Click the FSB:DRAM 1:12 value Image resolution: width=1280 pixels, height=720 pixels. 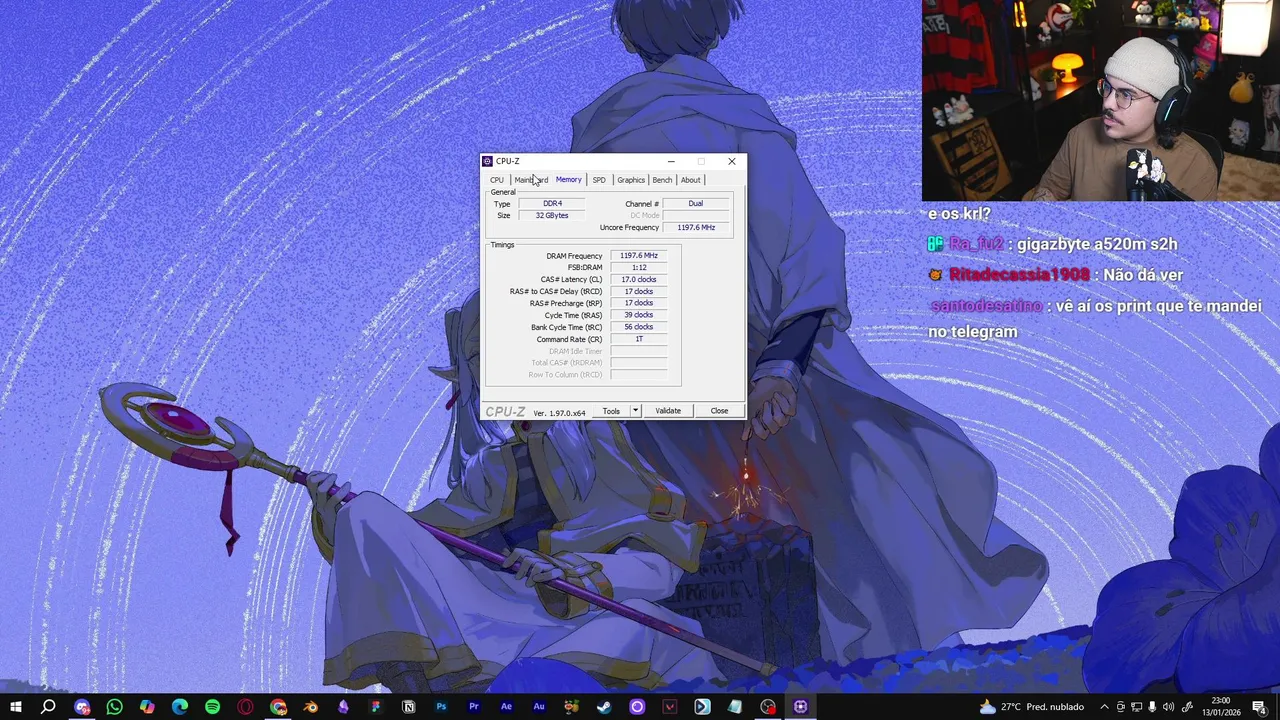tap(639, 268)
